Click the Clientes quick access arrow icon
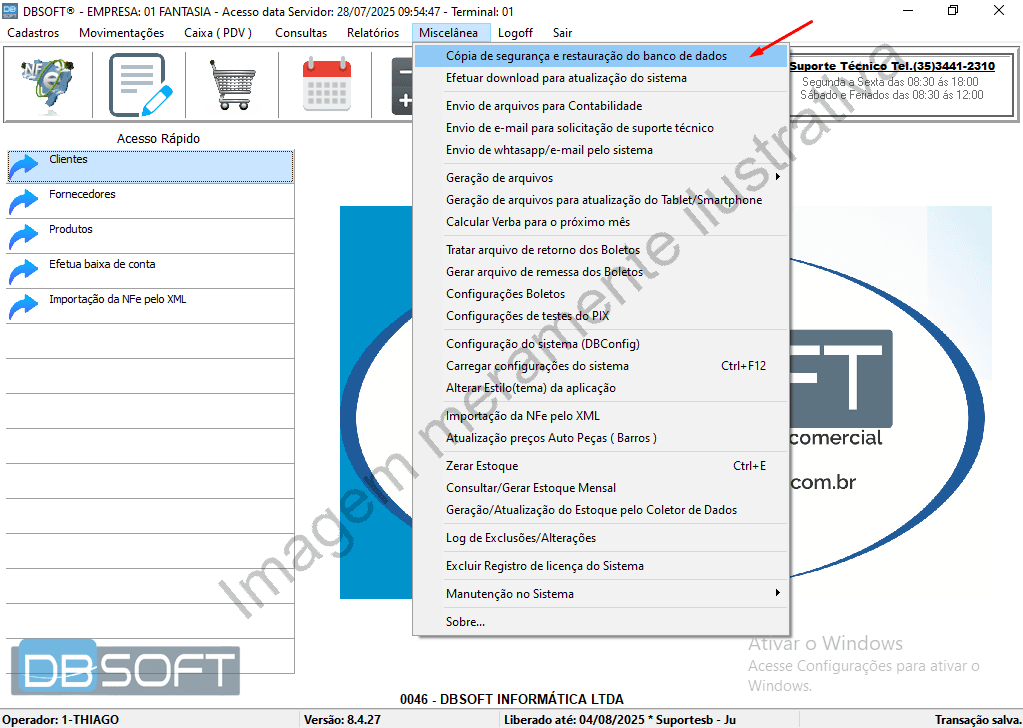1023x728 pixels. point(24,157)
